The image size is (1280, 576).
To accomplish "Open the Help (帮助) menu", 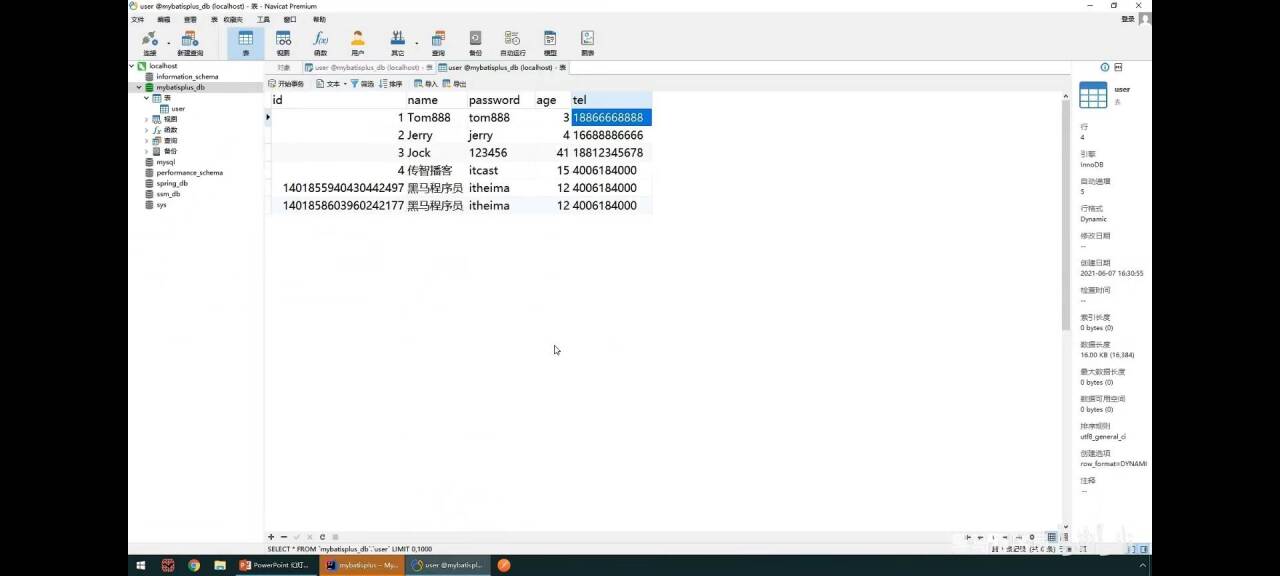I will (319, 19).
